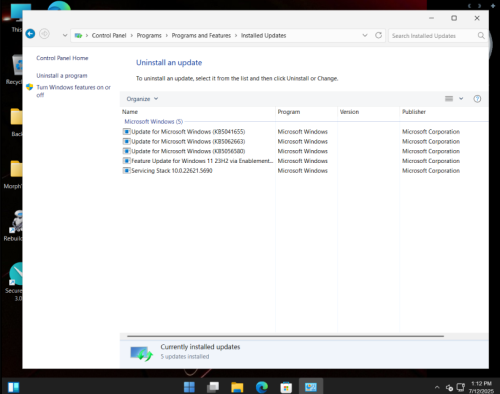Screen dimensions: 500x394
Task: Open Task View on the taskbar
Action: [x=213, y=387]
